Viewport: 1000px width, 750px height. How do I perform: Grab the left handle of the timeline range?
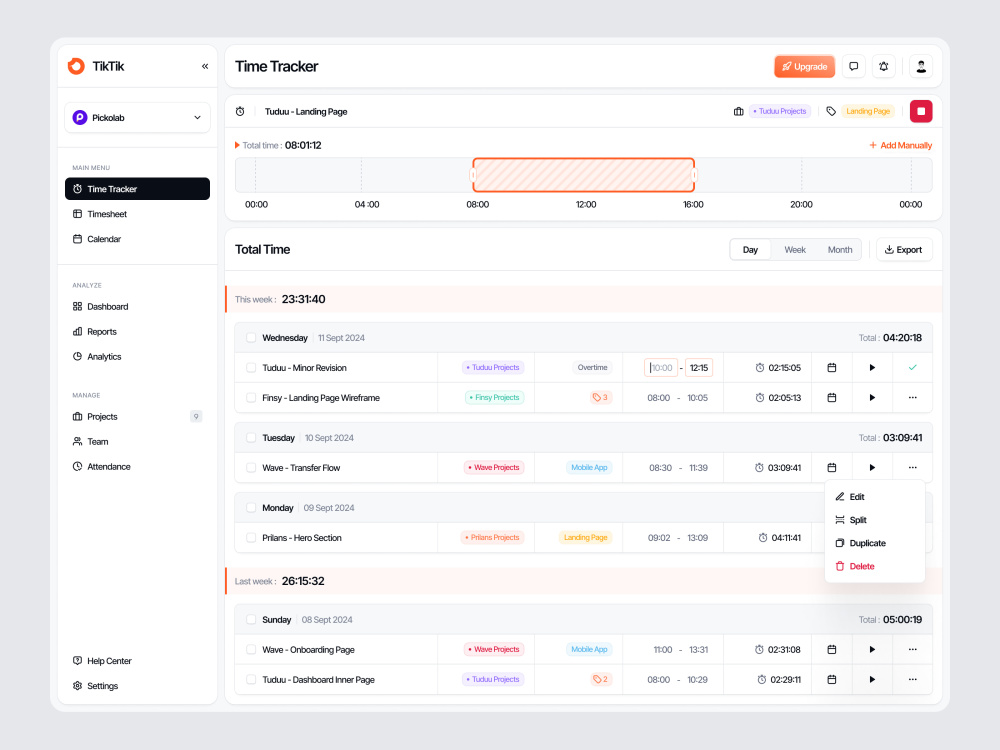(x=473, y=175)
